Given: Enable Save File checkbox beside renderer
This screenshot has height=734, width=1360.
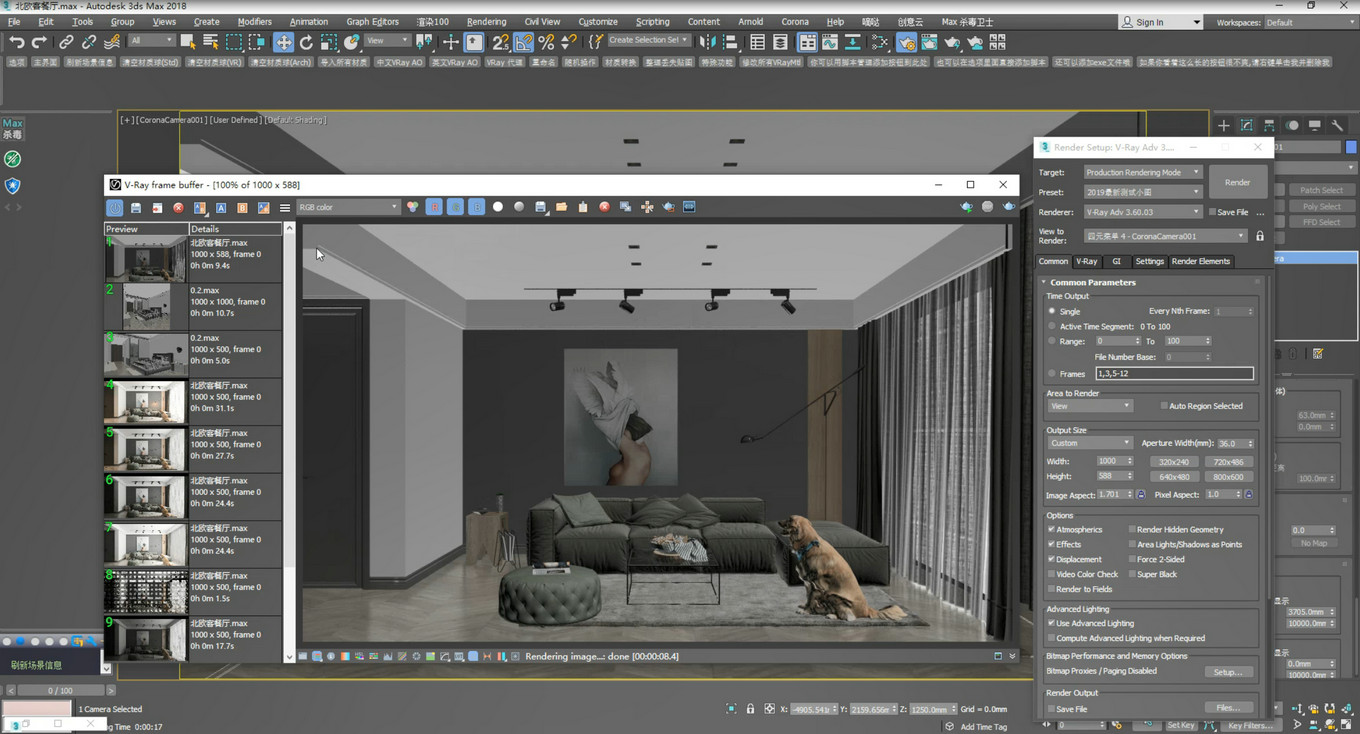Looking at the screenshot, I should pyautogui.click(x=1213, y=212).
